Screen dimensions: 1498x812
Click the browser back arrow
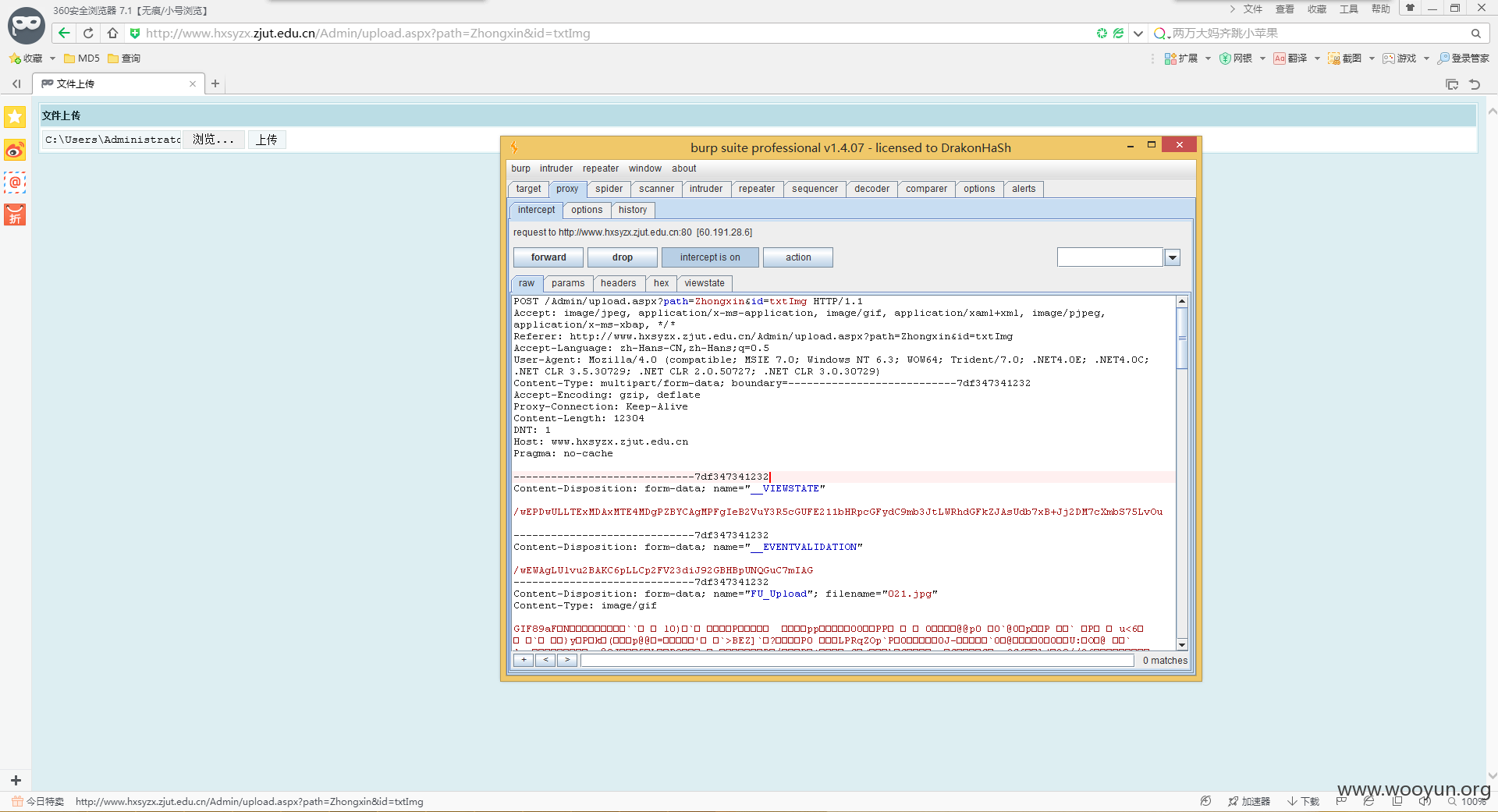click(x=64, y=33)
